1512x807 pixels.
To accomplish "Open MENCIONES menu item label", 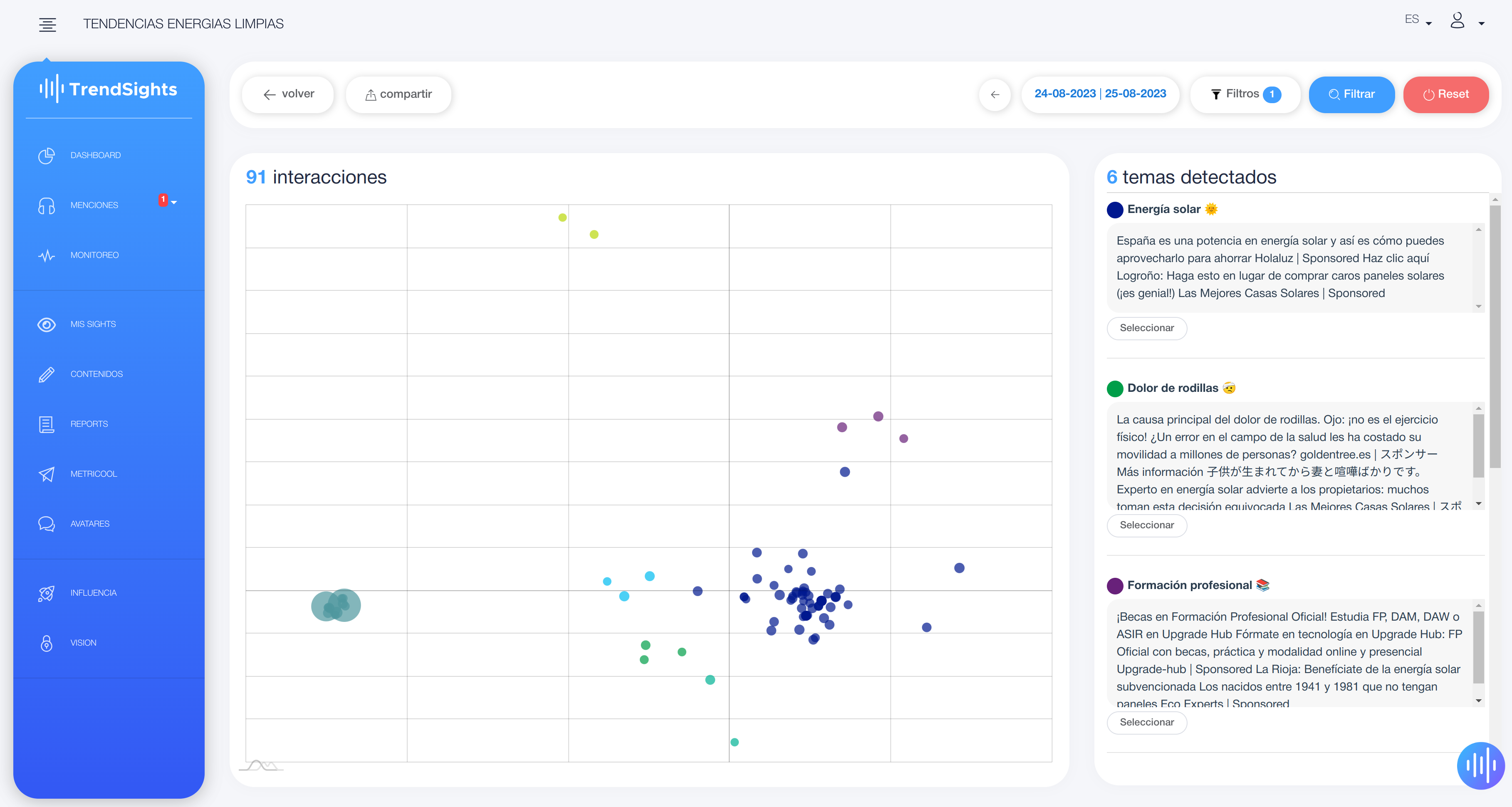I will coord(94,205).
